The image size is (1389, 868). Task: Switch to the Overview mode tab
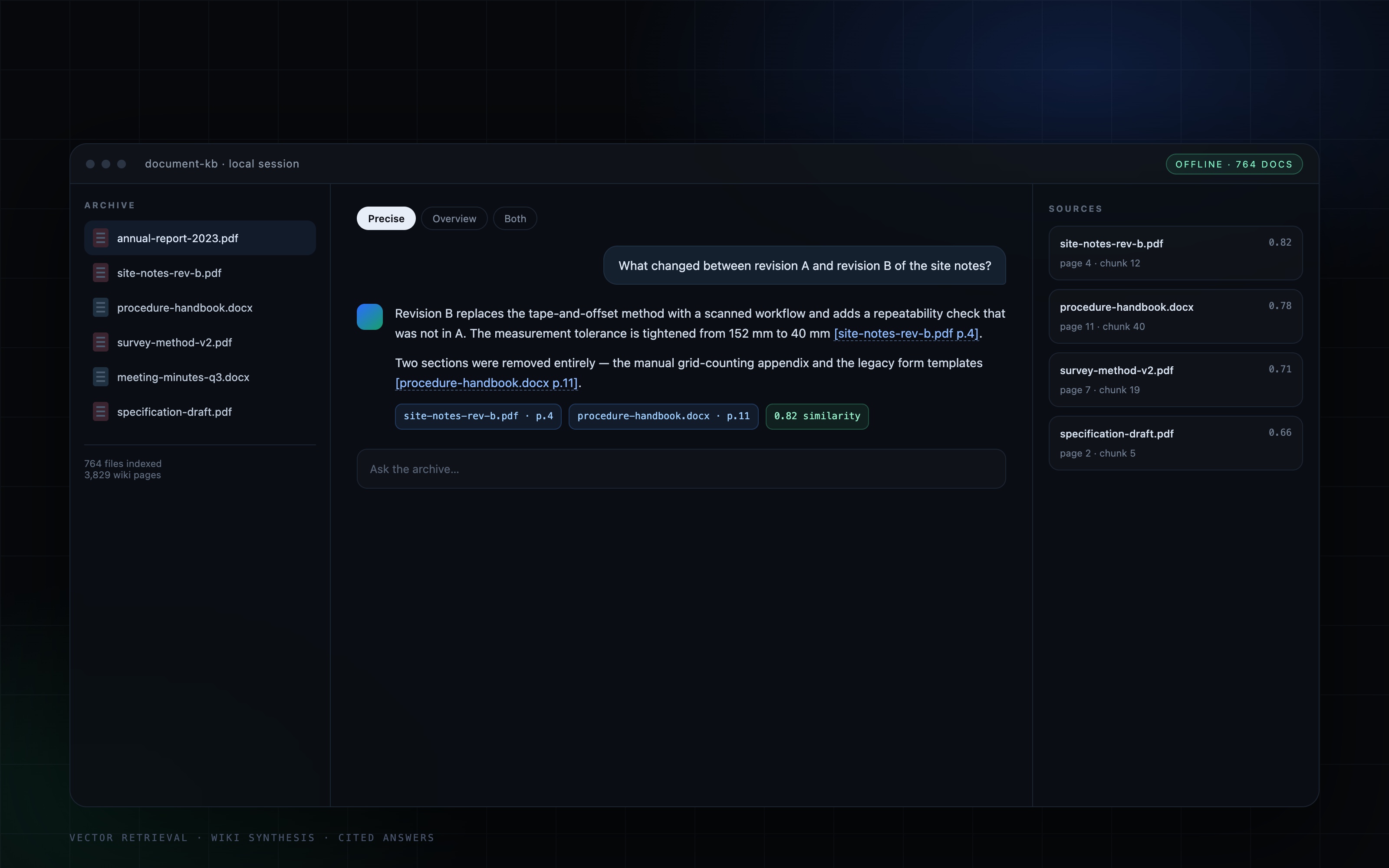(x=454, y=219)
